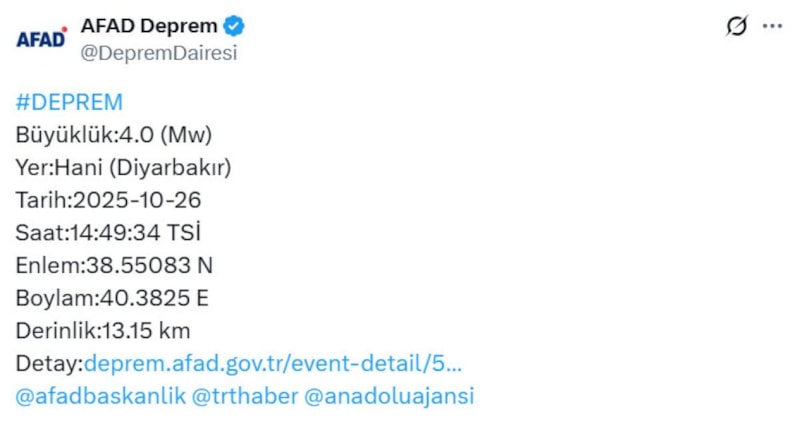Open the #DEPREM hashtag
This screenshot has width=800, height=431.
click(69, 102)
